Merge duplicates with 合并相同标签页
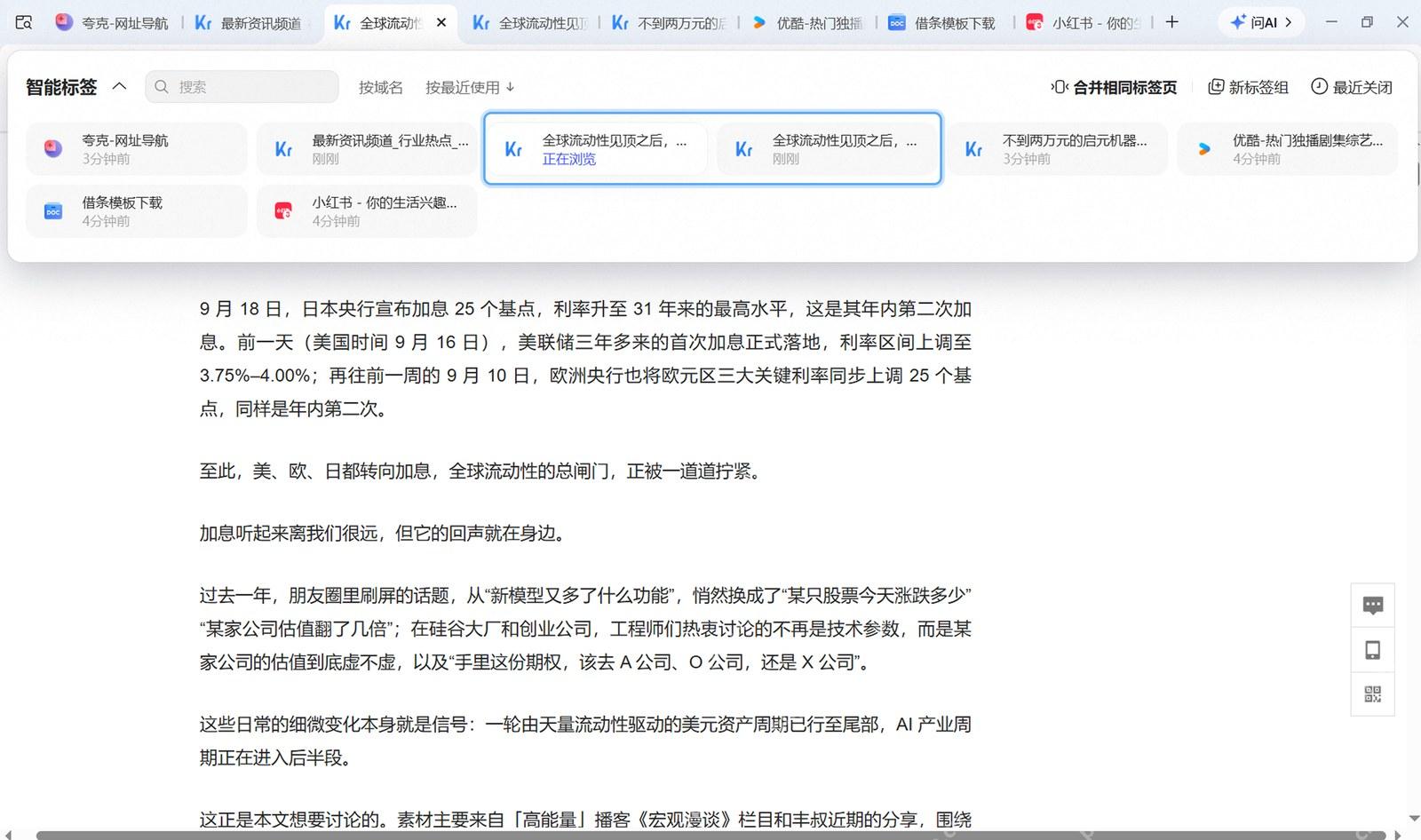Image resolution: width=1421 pixels, height=840 pixels. click(1114, 87)
